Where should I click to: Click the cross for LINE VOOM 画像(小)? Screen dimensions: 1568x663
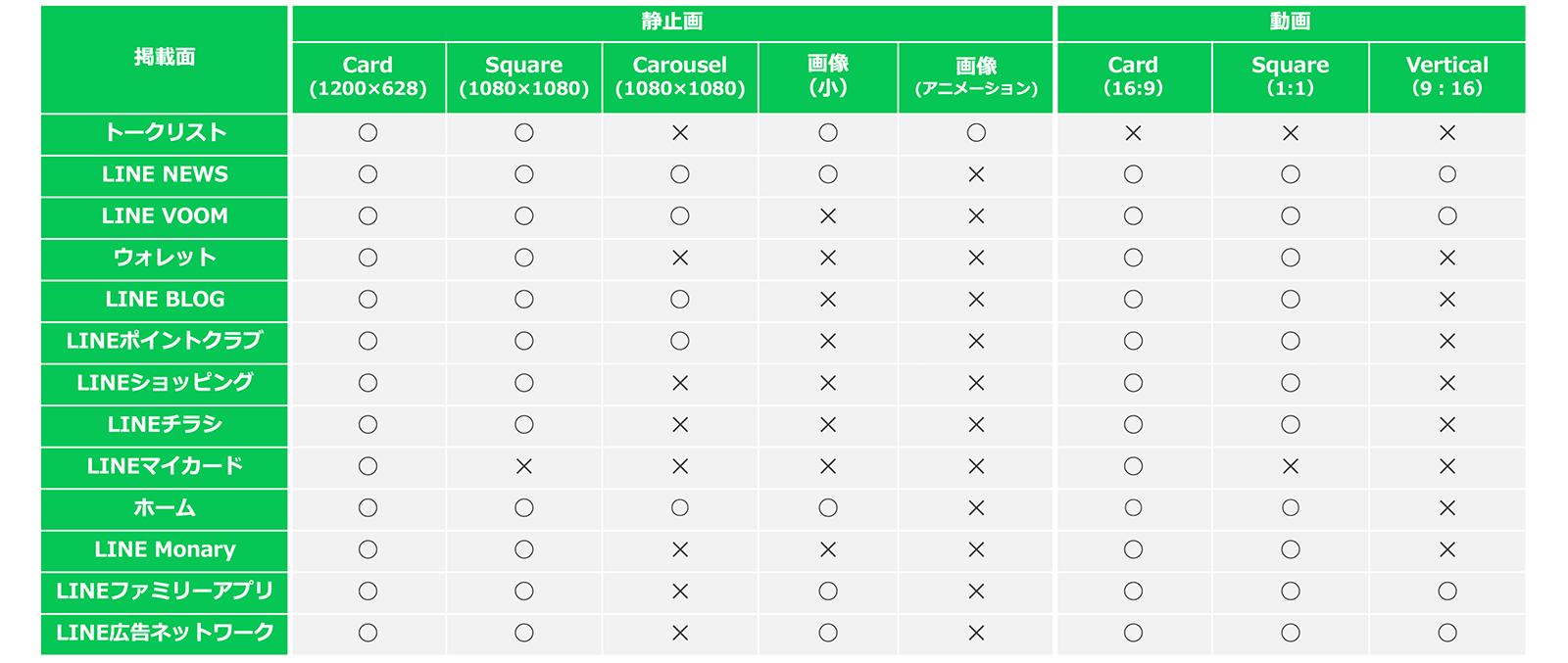[x=828, y=216]
